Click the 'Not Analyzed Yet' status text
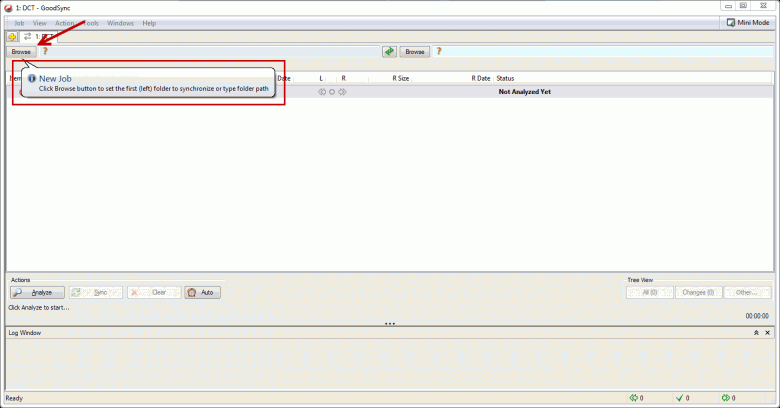780x408 pixels. [524, 92]
